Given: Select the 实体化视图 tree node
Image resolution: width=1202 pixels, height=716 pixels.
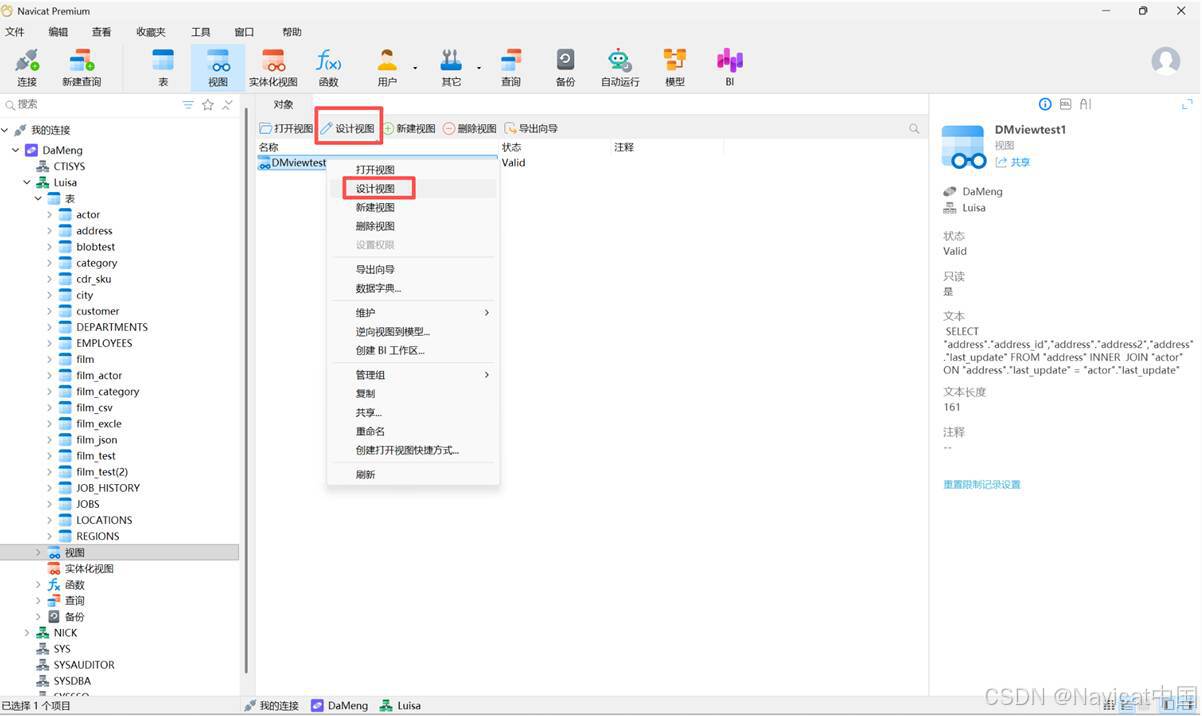Looking at the screenshot, I should tap(89, 569).
